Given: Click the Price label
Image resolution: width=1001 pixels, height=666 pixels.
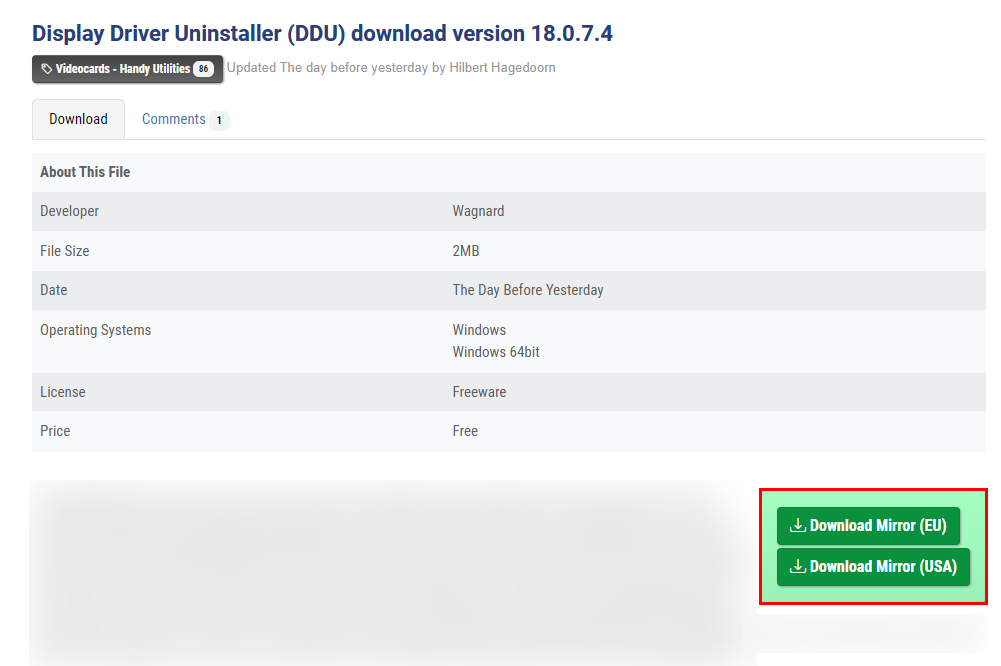Looking at the screenshot, I should pyautogui.click(x=55, y=431).
